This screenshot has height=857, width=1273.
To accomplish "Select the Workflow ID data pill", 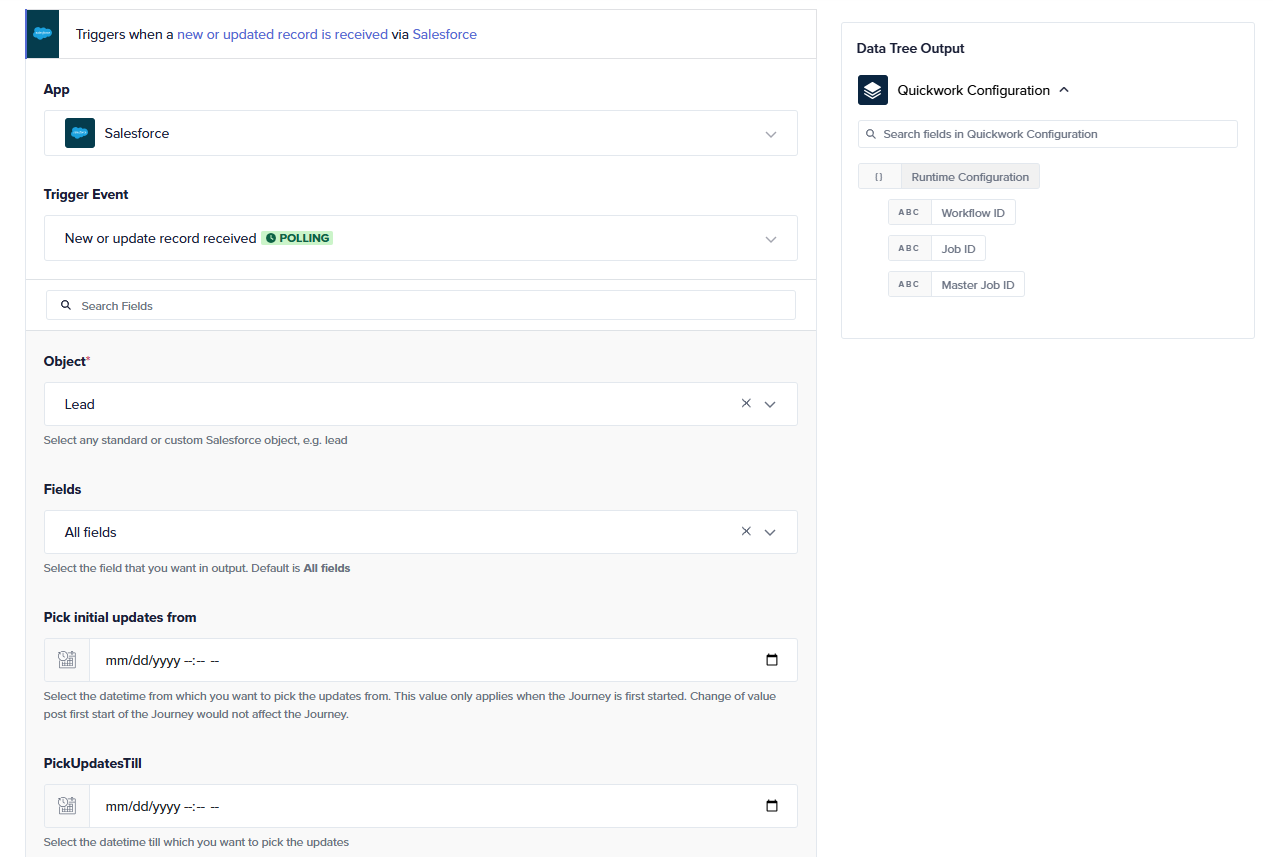I will click(x=952, y=213).
